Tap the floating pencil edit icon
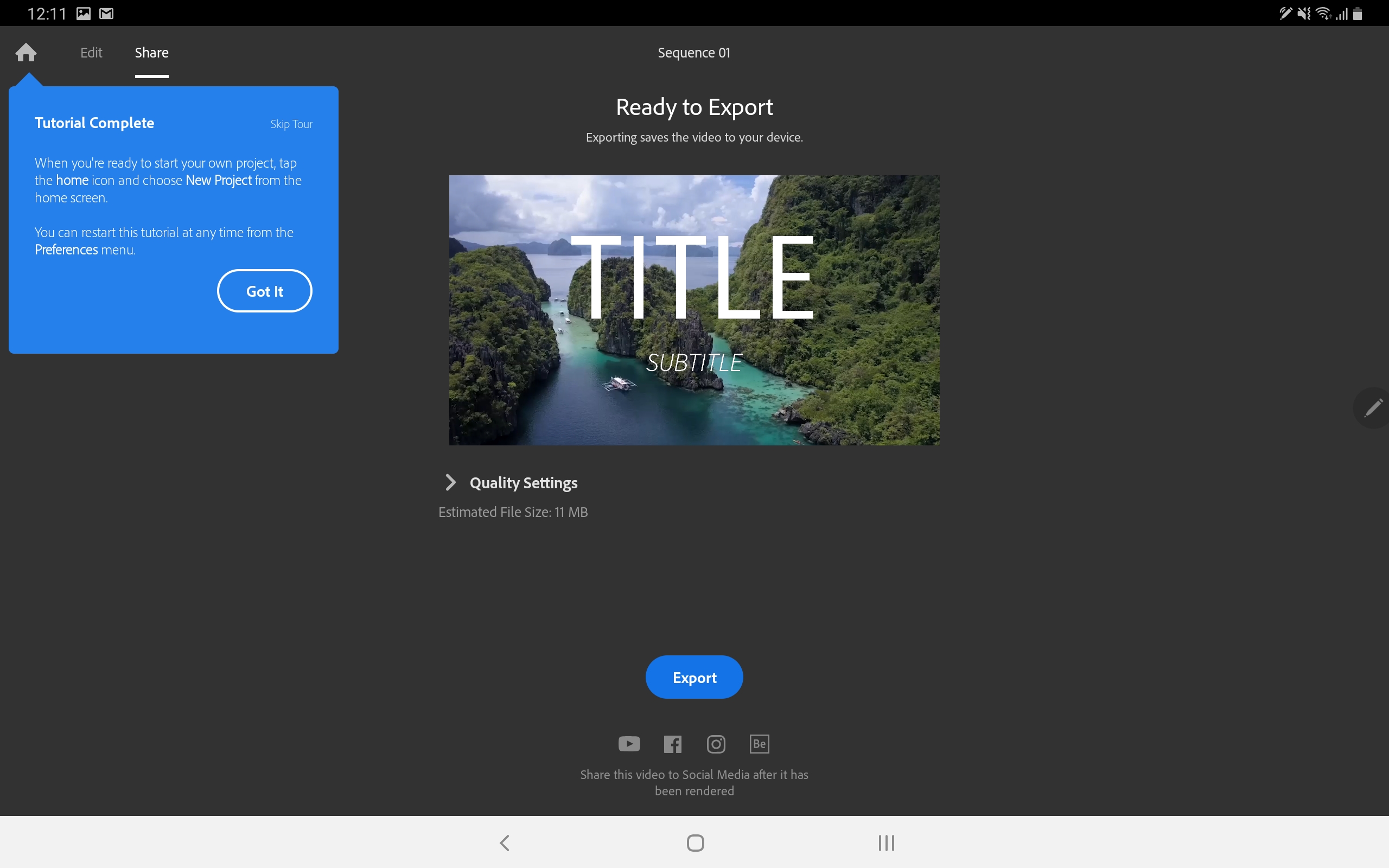Screen dimensions: 1389x868 pos(1373,408)
